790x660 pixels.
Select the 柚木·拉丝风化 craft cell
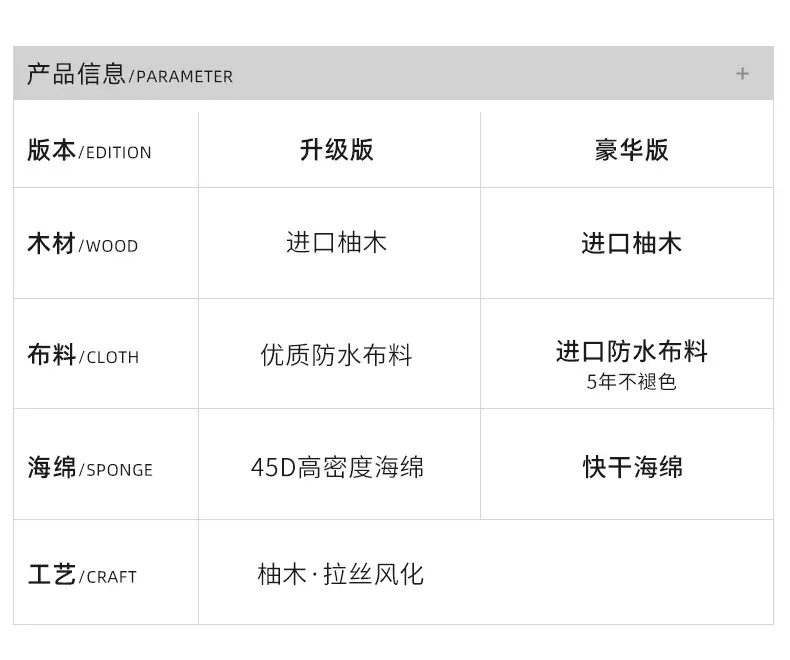click(x=340, y=574)
